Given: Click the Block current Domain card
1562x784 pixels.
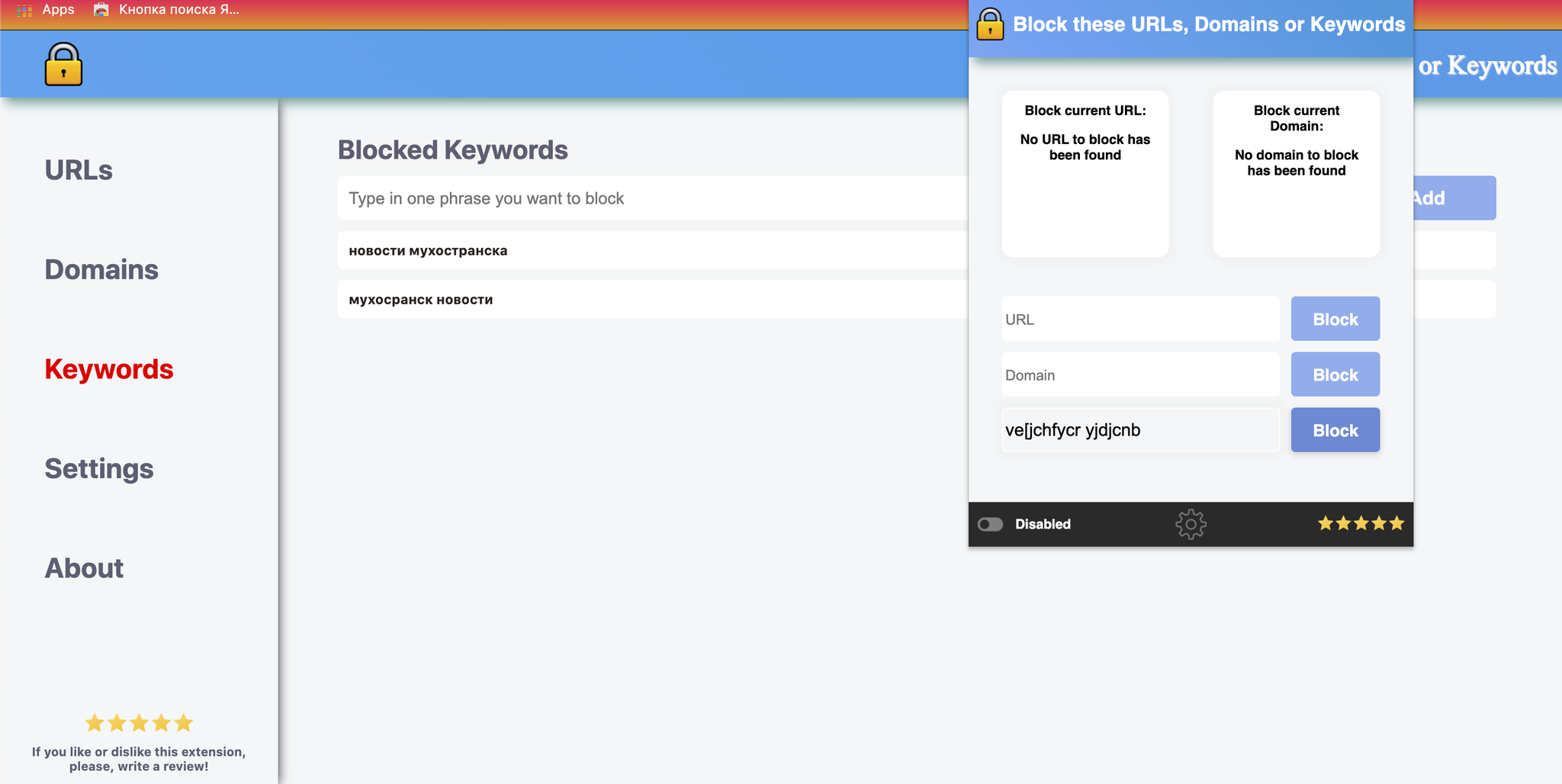Looking at the screenshot, I should (x=1297, y=174).
